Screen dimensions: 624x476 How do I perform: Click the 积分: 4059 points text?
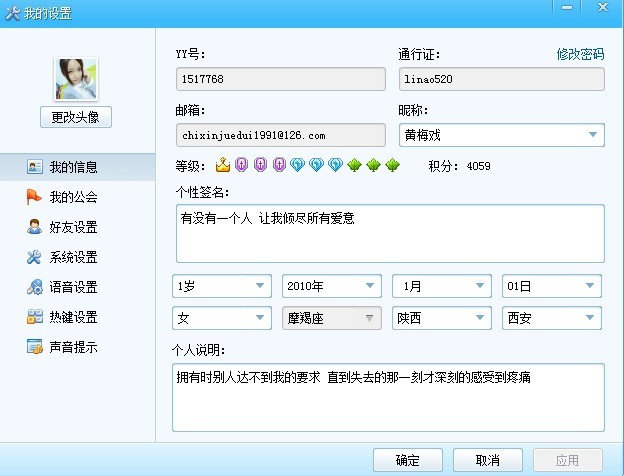[459, 166]
